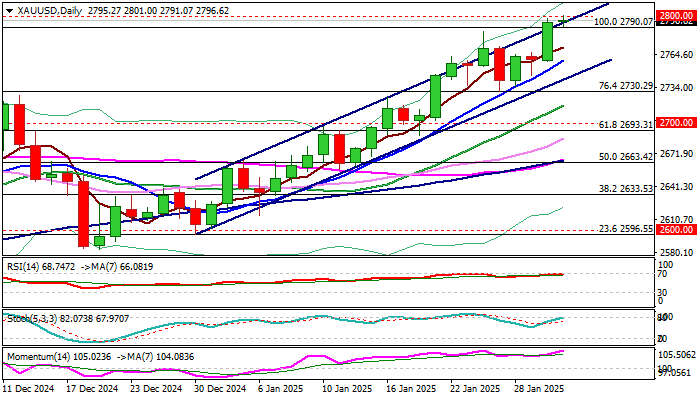
Task: Click the 6 Jan 2025 date marker
Action: 281,389
